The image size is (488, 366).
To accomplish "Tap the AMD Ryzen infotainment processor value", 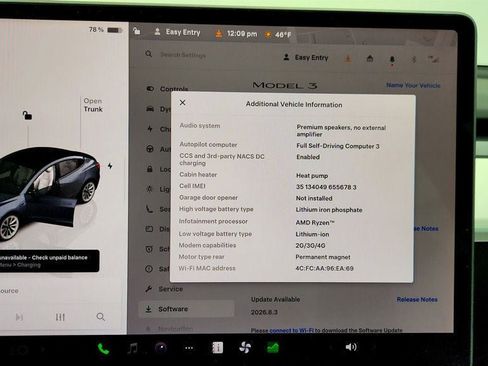I will [x=315, y=222].
